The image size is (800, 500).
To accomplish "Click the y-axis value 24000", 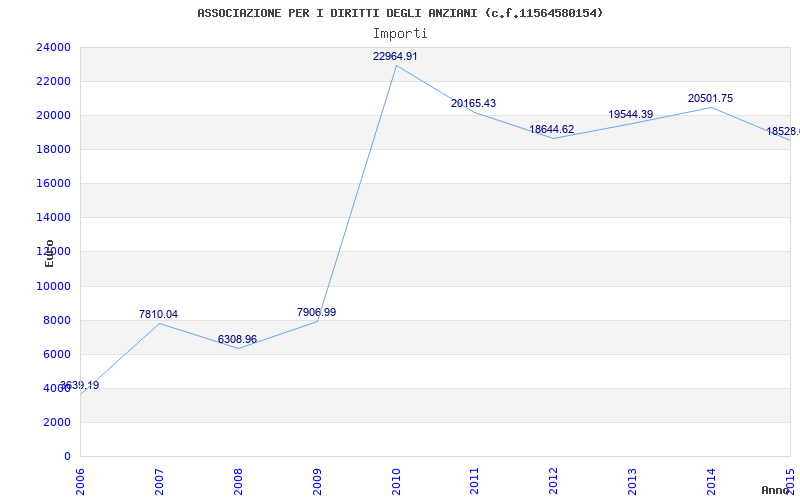I will pyautogui.click(x=53, y=47).
